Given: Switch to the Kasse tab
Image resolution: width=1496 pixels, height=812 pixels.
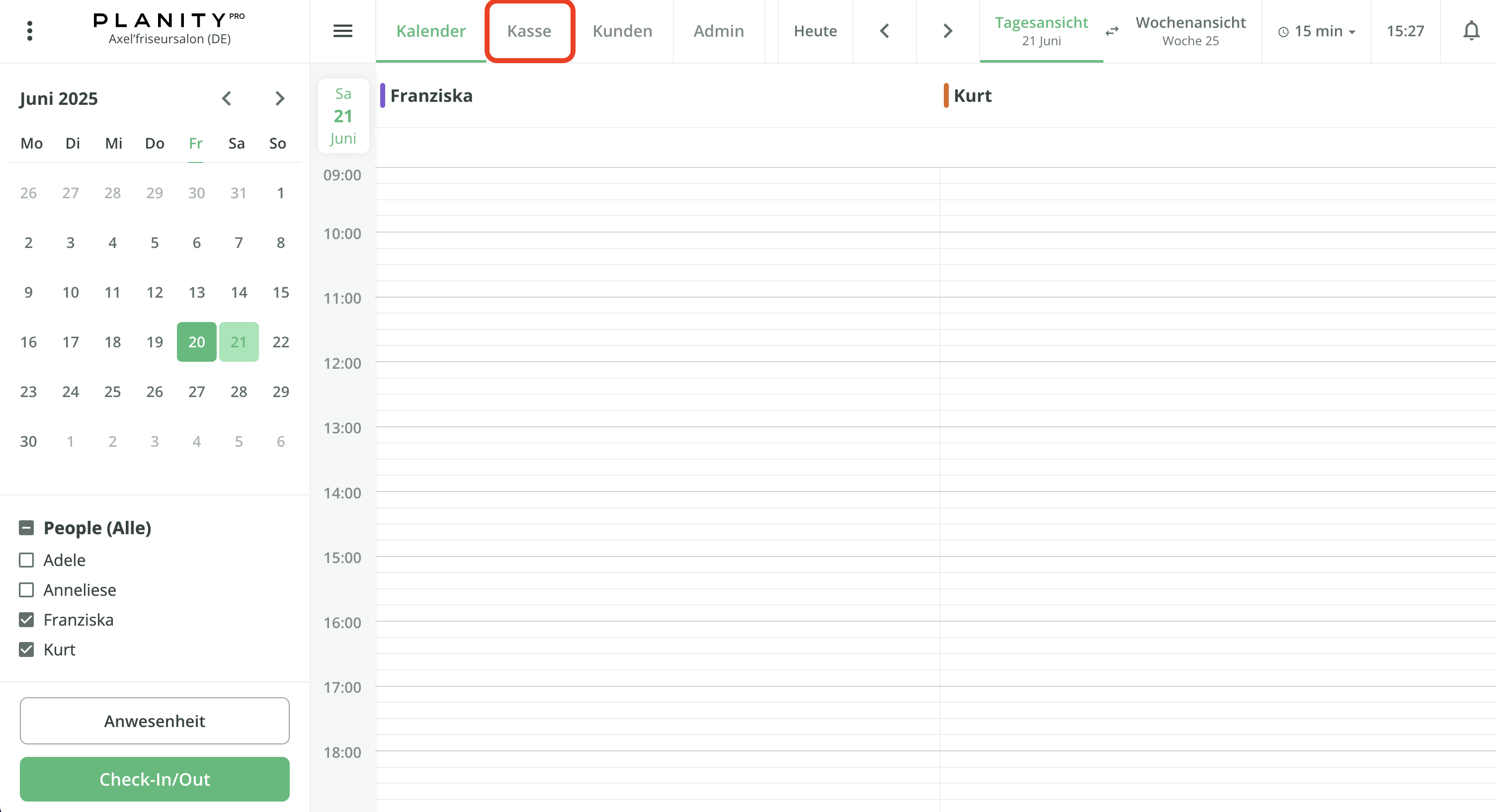Looking at the screenshot, I should coord(529,31).
